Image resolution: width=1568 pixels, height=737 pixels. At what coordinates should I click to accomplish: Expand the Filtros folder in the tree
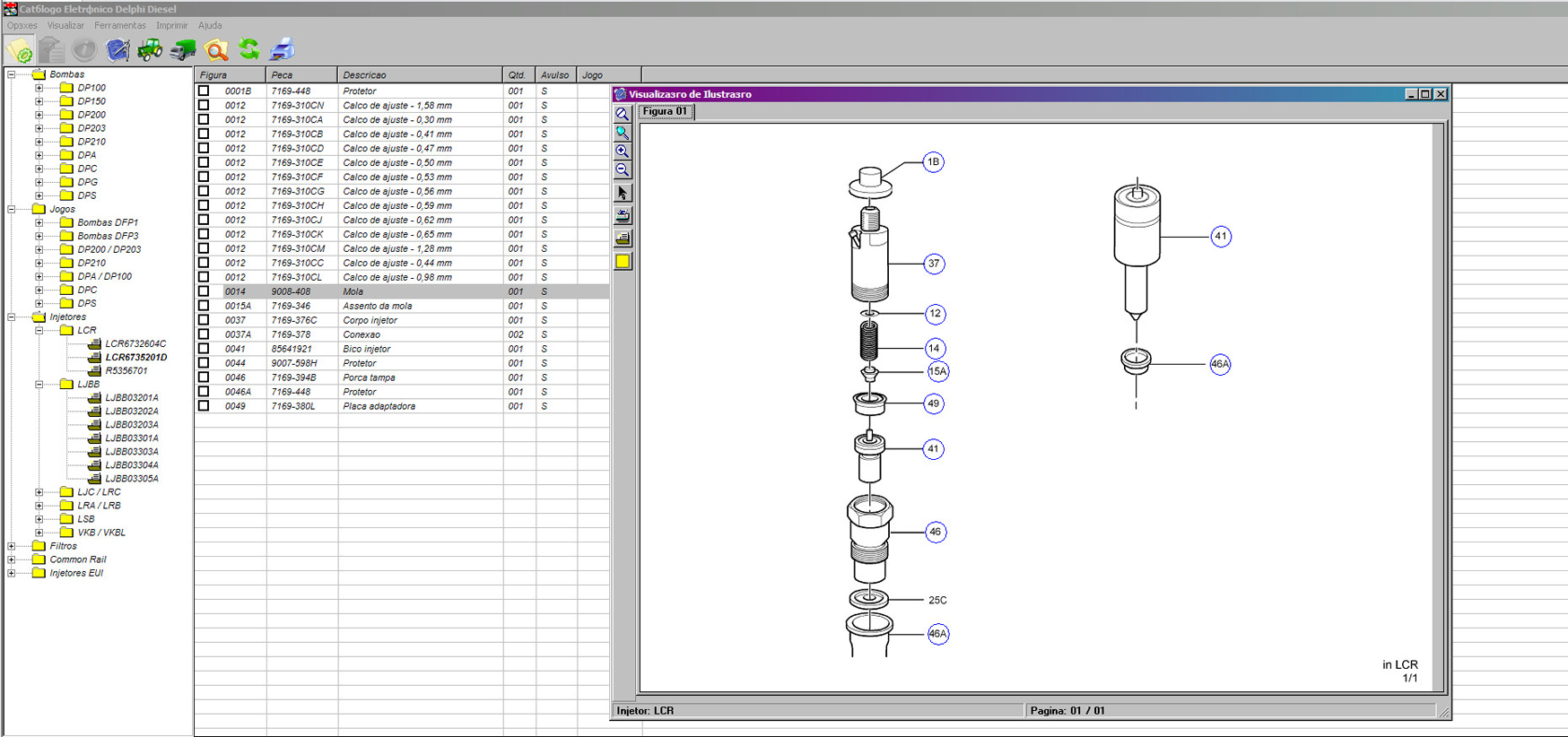pos(12,546)
